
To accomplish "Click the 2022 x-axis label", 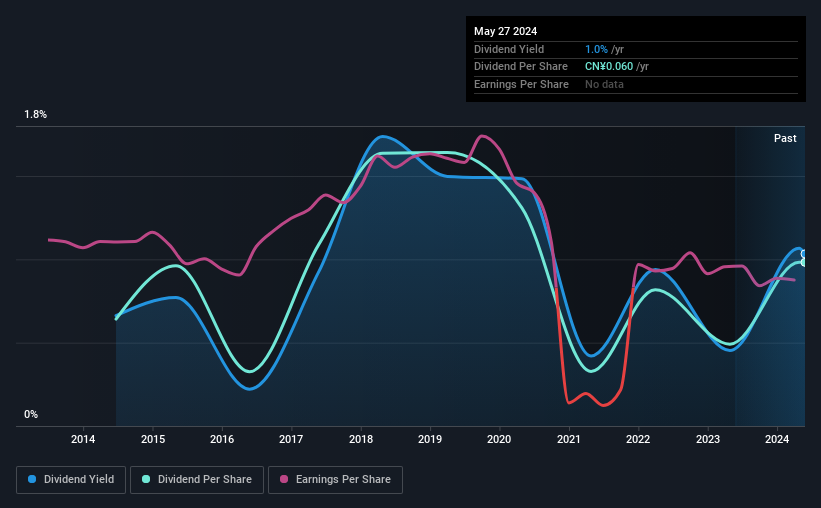I will click(x=638, y=439).
